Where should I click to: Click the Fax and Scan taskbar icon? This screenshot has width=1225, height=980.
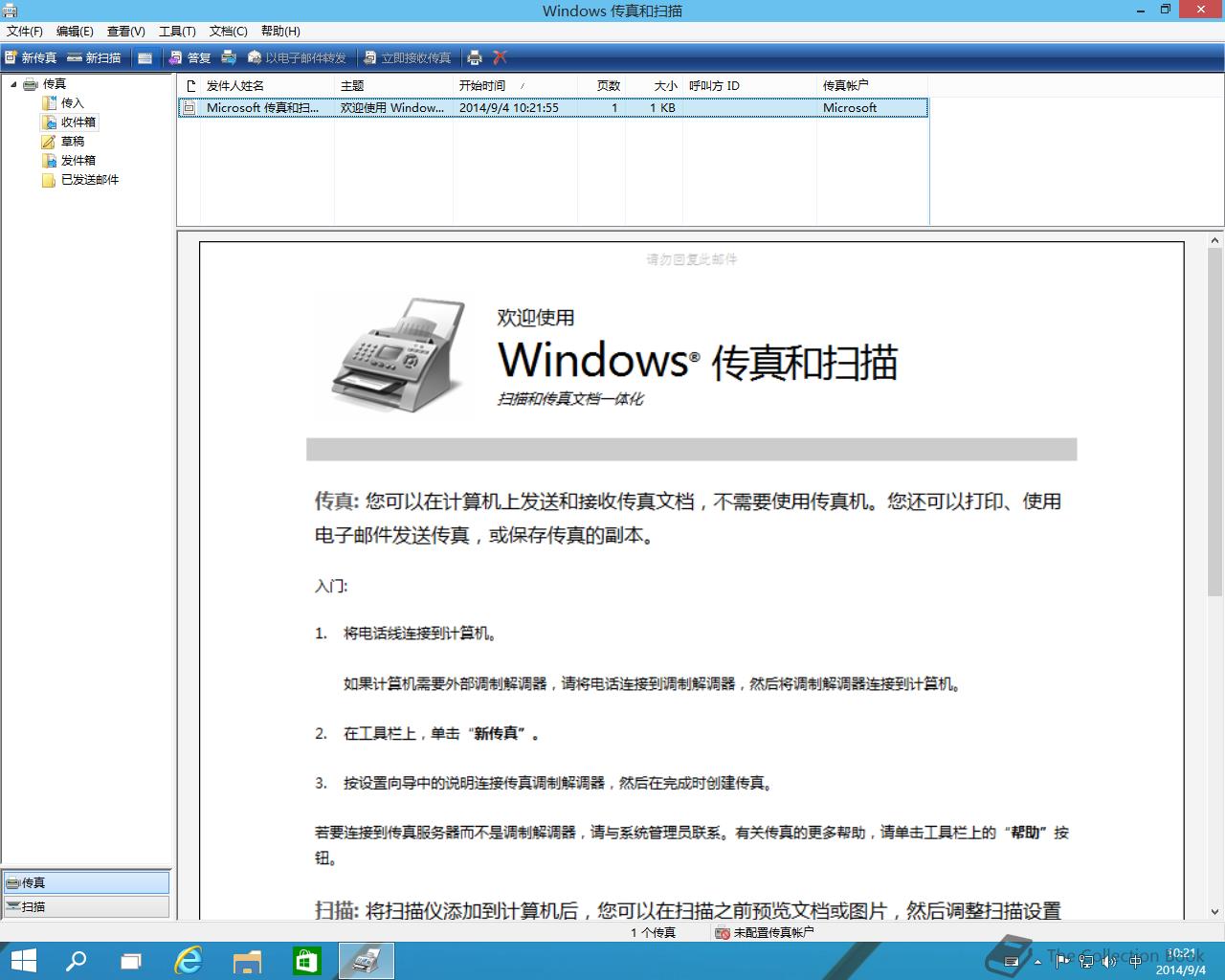click(366, 961)
